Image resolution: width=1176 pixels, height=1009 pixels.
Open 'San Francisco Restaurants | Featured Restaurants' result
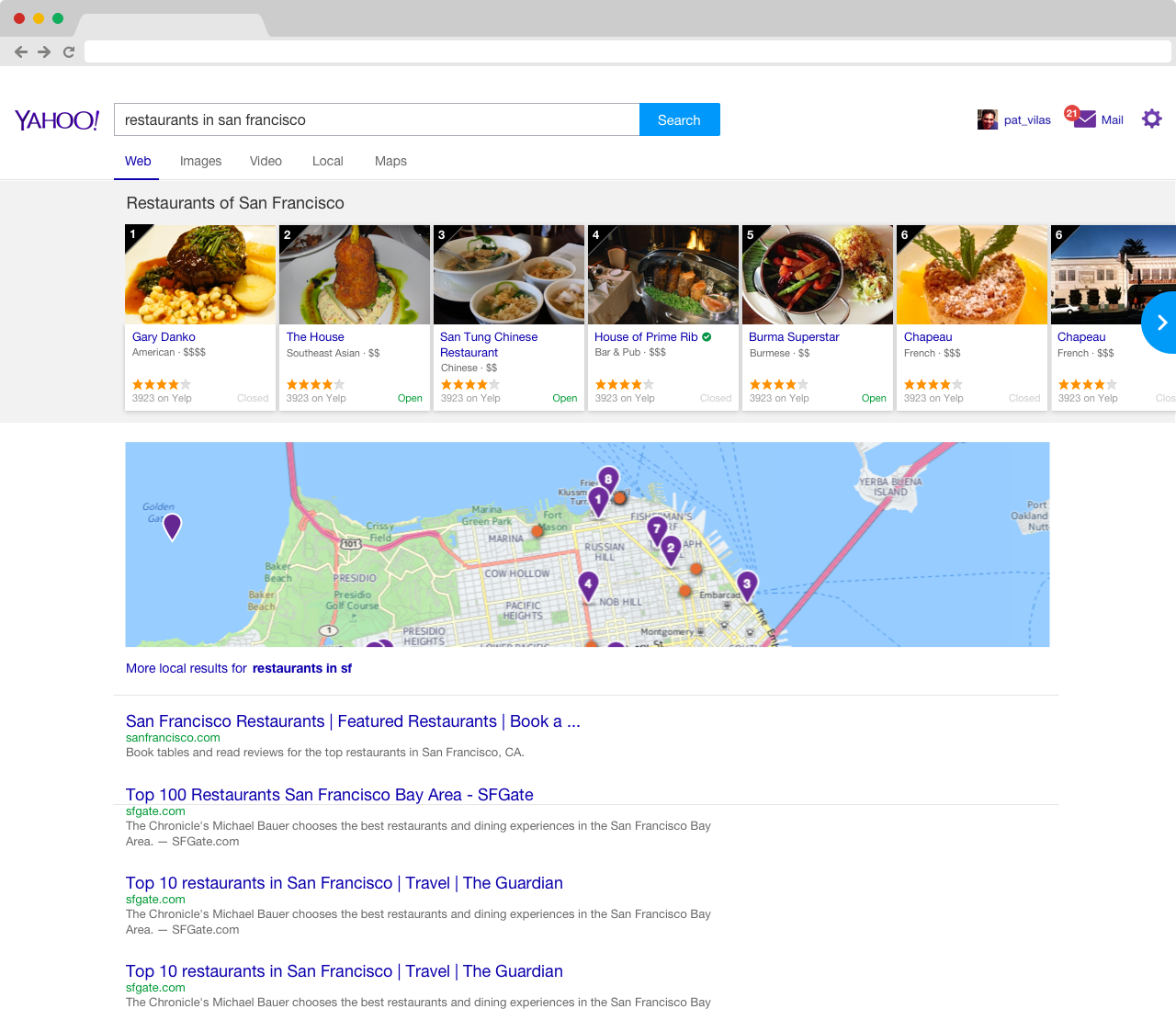pos(353,721)
